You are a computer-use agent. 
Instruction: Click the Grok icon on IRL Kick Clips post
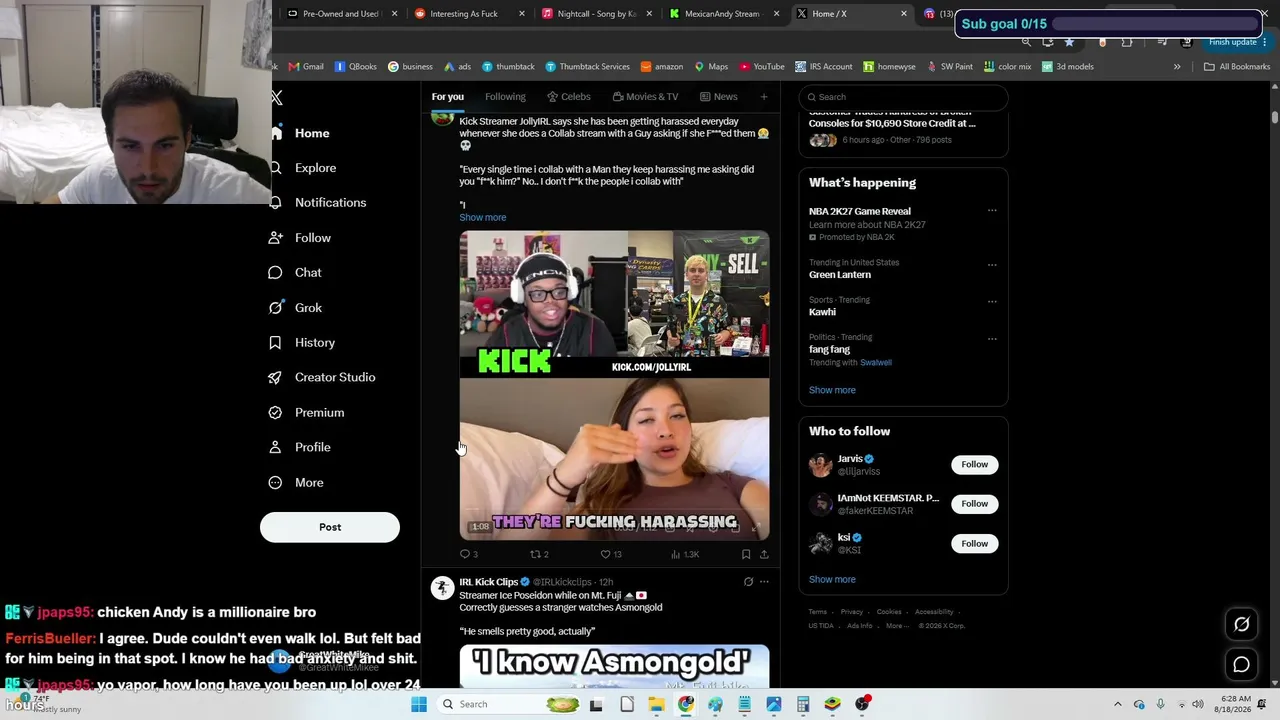click(748, 582)
